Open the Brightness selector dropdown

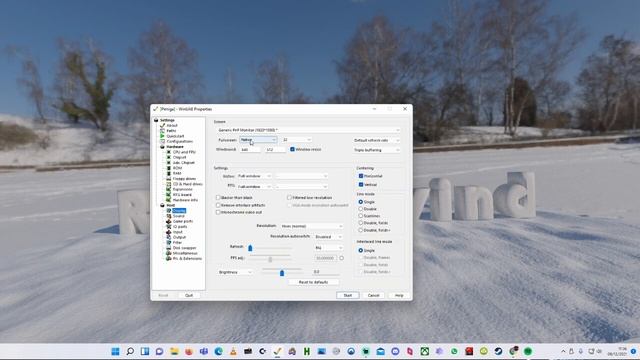[x=235, y=272]
